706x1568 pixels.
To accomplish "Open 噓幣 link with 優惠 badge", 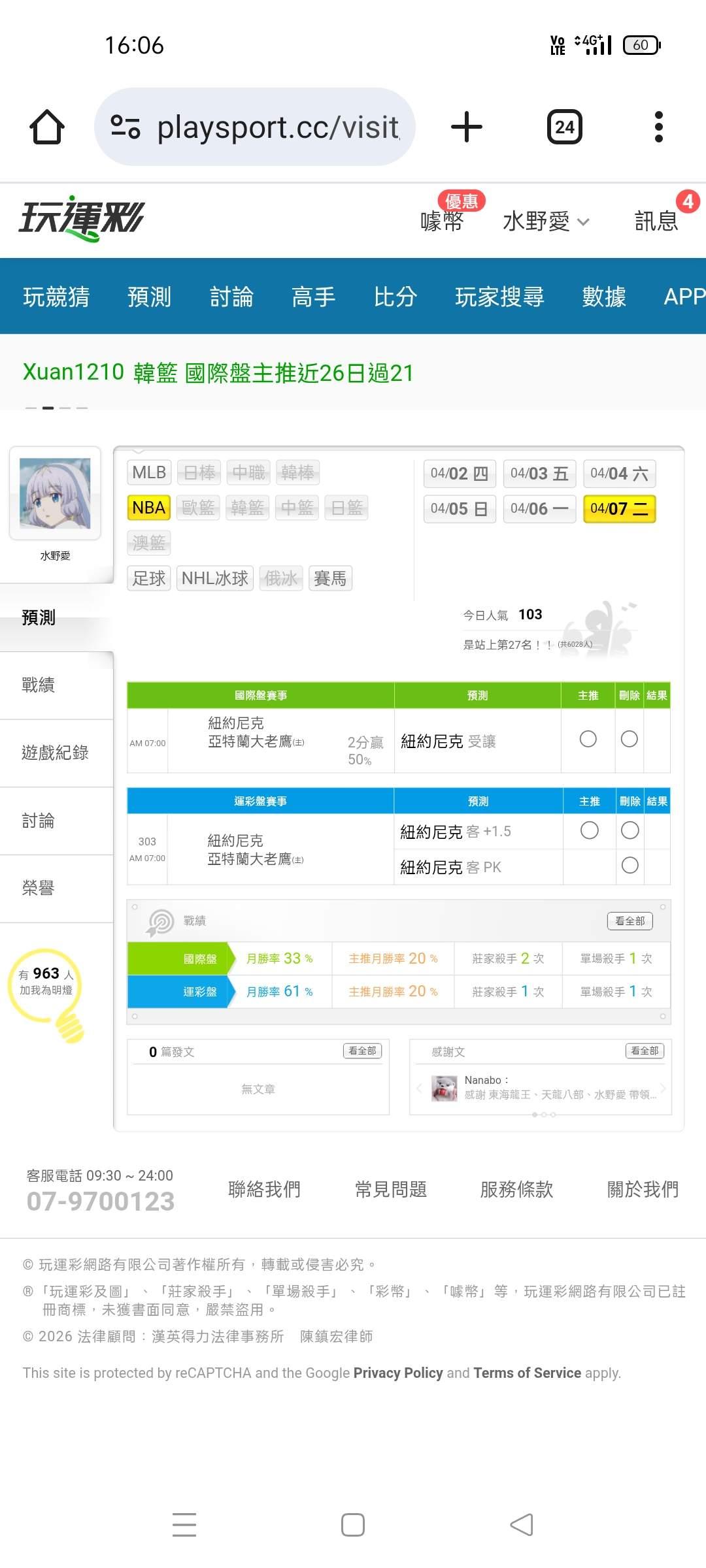I will (443, 221).
